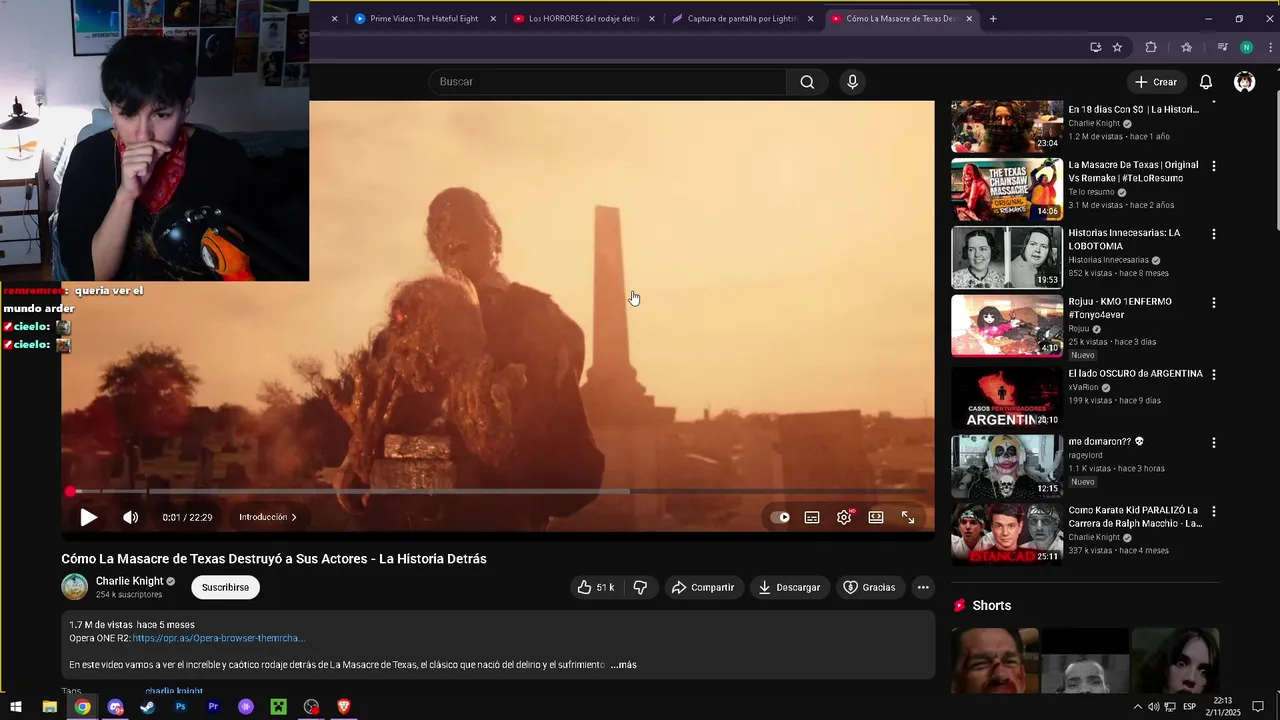Click the install app icon in address bar
The width and height of the screenshot is (1280, 720).
coord(1095,47)
